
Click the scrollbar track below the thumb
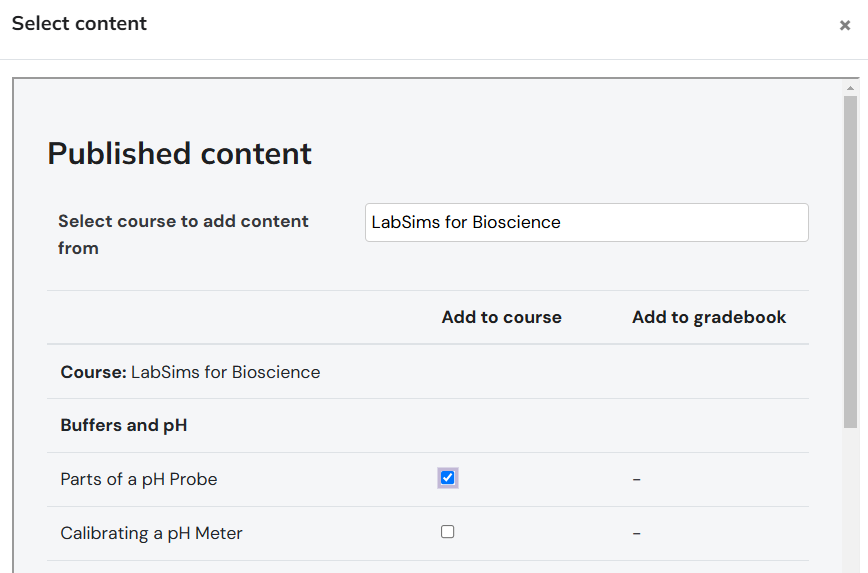(850, 500)
